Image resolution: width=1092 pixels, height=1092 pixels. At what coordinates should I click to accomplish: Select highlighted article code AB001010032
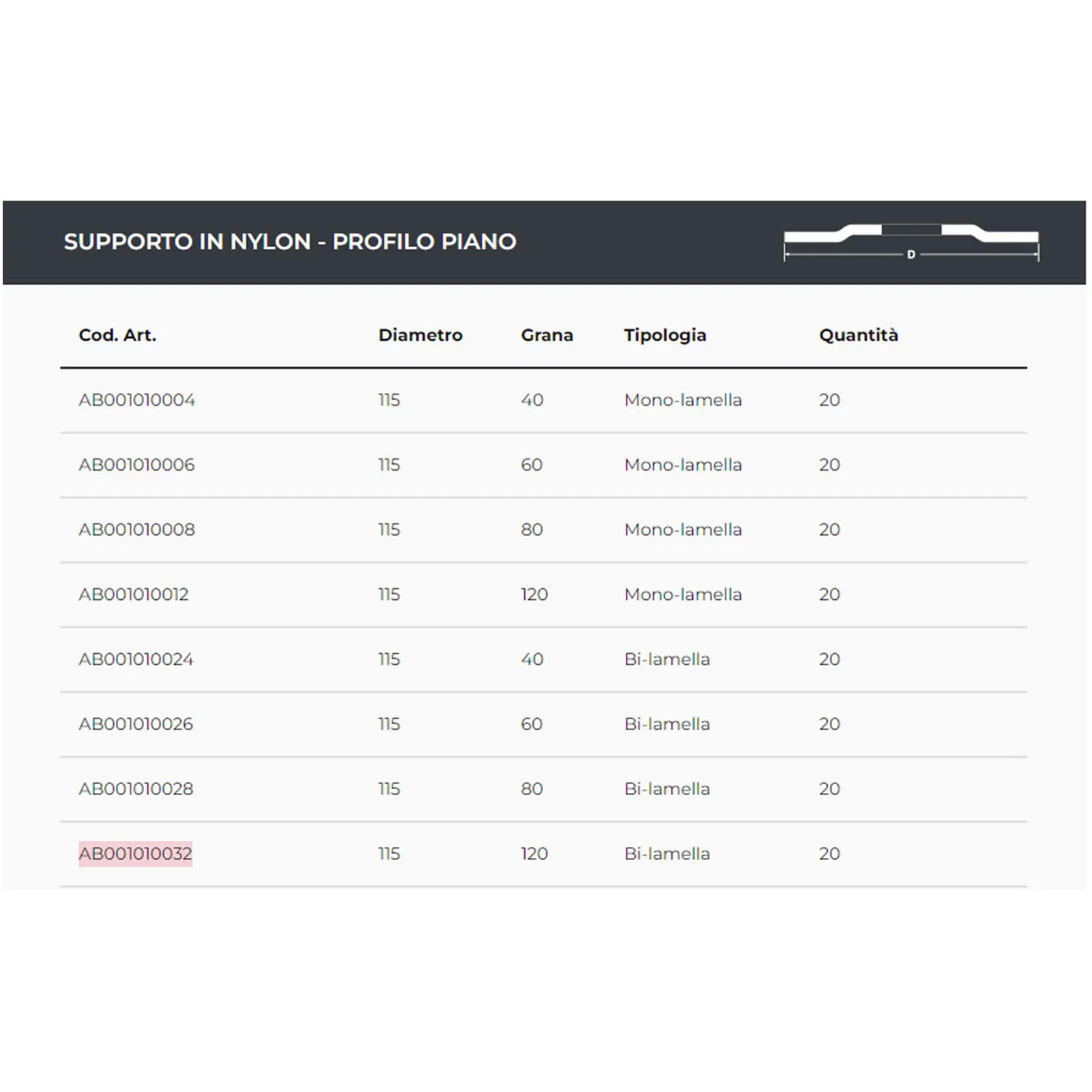coord(135,854)
